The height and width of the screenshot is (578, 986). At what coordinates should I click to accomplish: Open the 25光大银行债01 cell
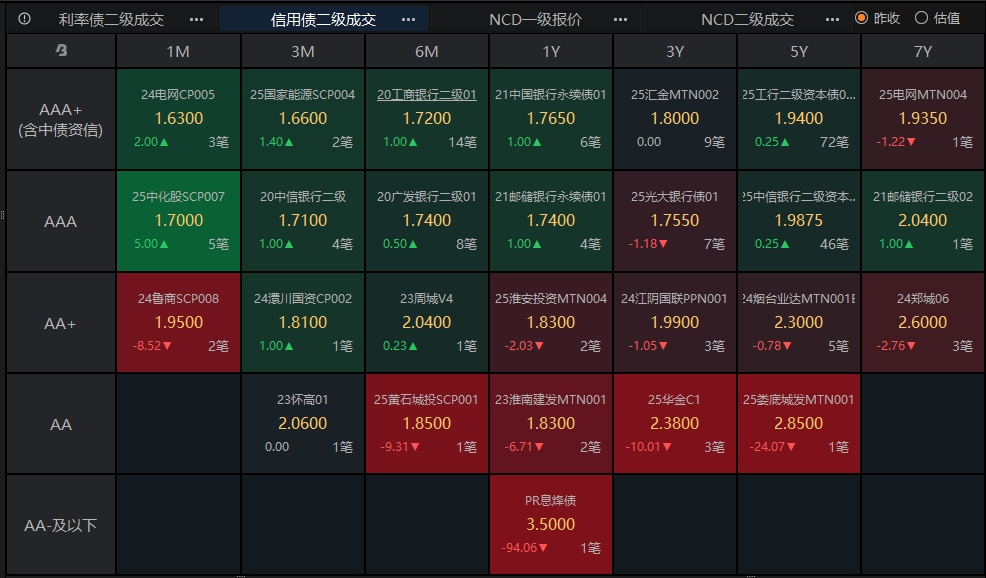coord(675,221)
